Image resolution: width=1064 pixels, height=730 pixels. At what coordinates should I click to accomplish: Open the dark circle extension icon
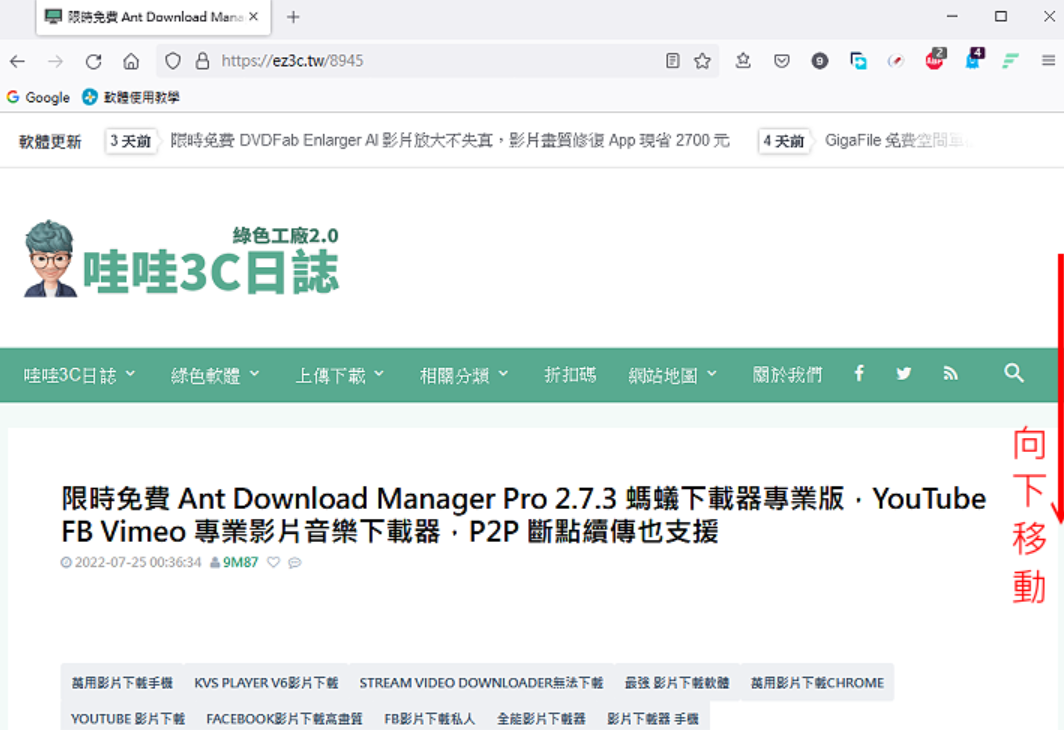(x=820, y=61)
